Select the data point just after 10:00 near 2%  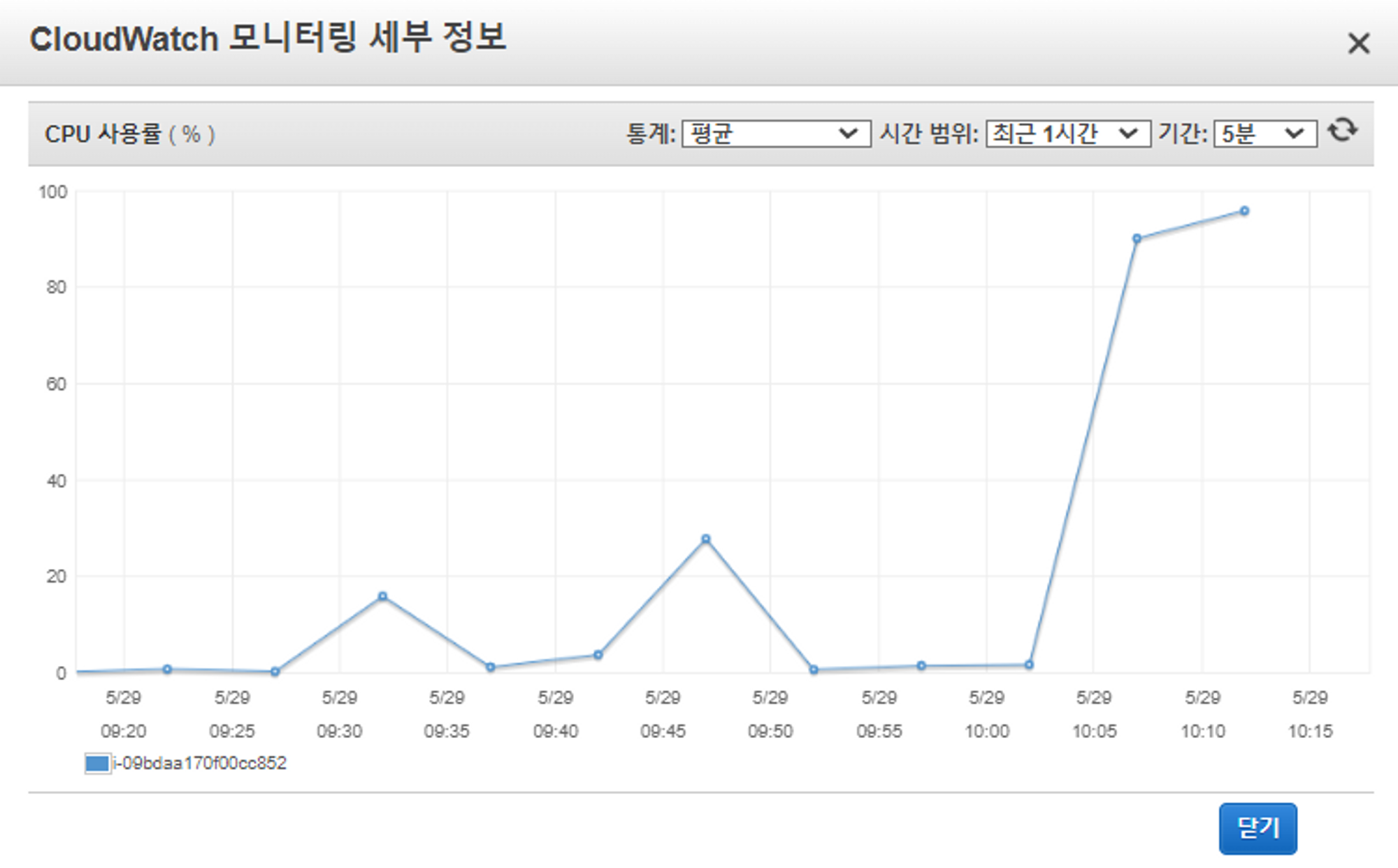tap(1029, 665)
